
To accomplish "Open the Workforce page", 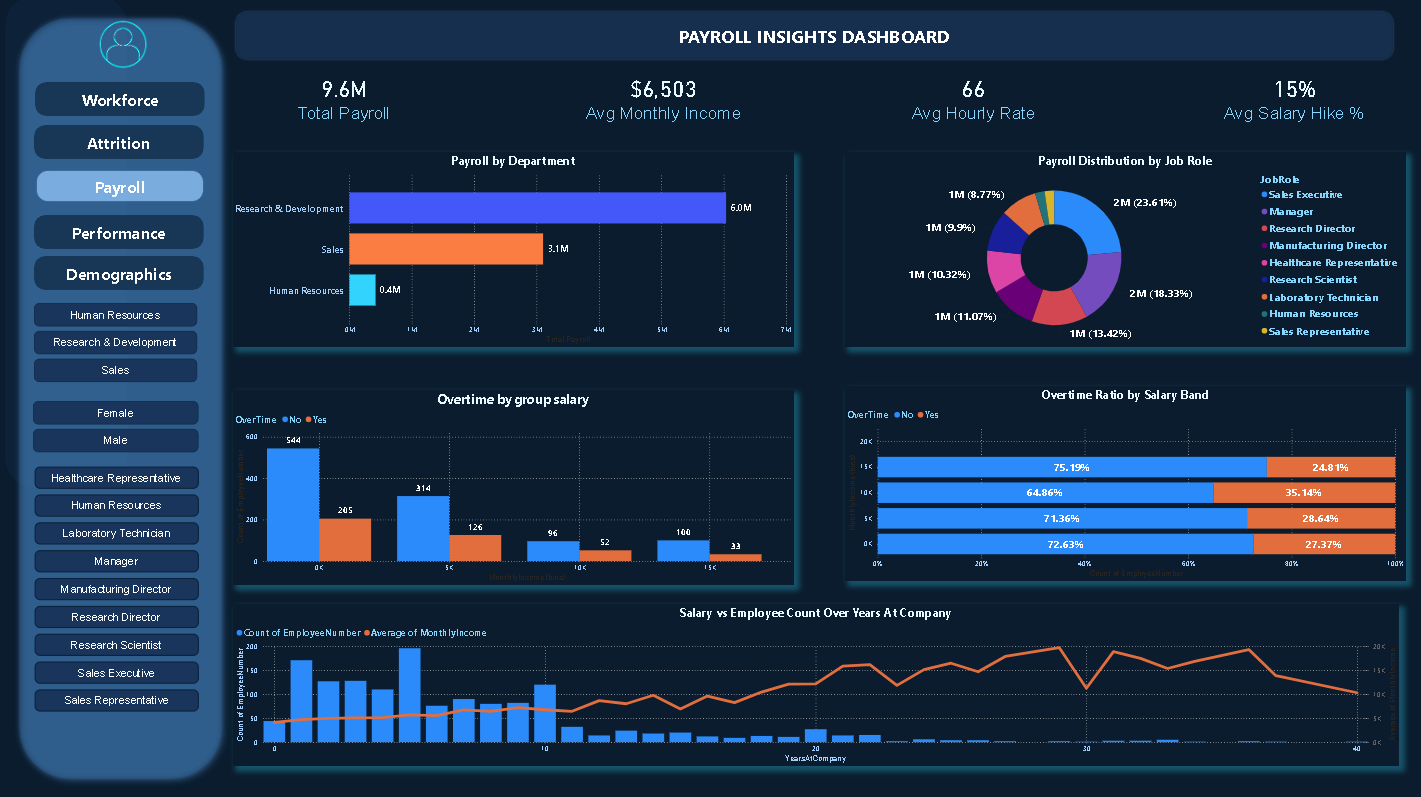I will pyautogui.click(x=119, y=100).
